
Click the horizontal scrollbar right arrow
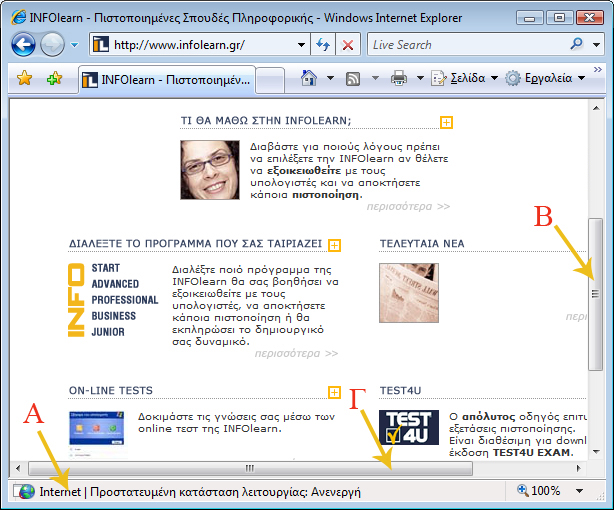[x=578, y=468]
